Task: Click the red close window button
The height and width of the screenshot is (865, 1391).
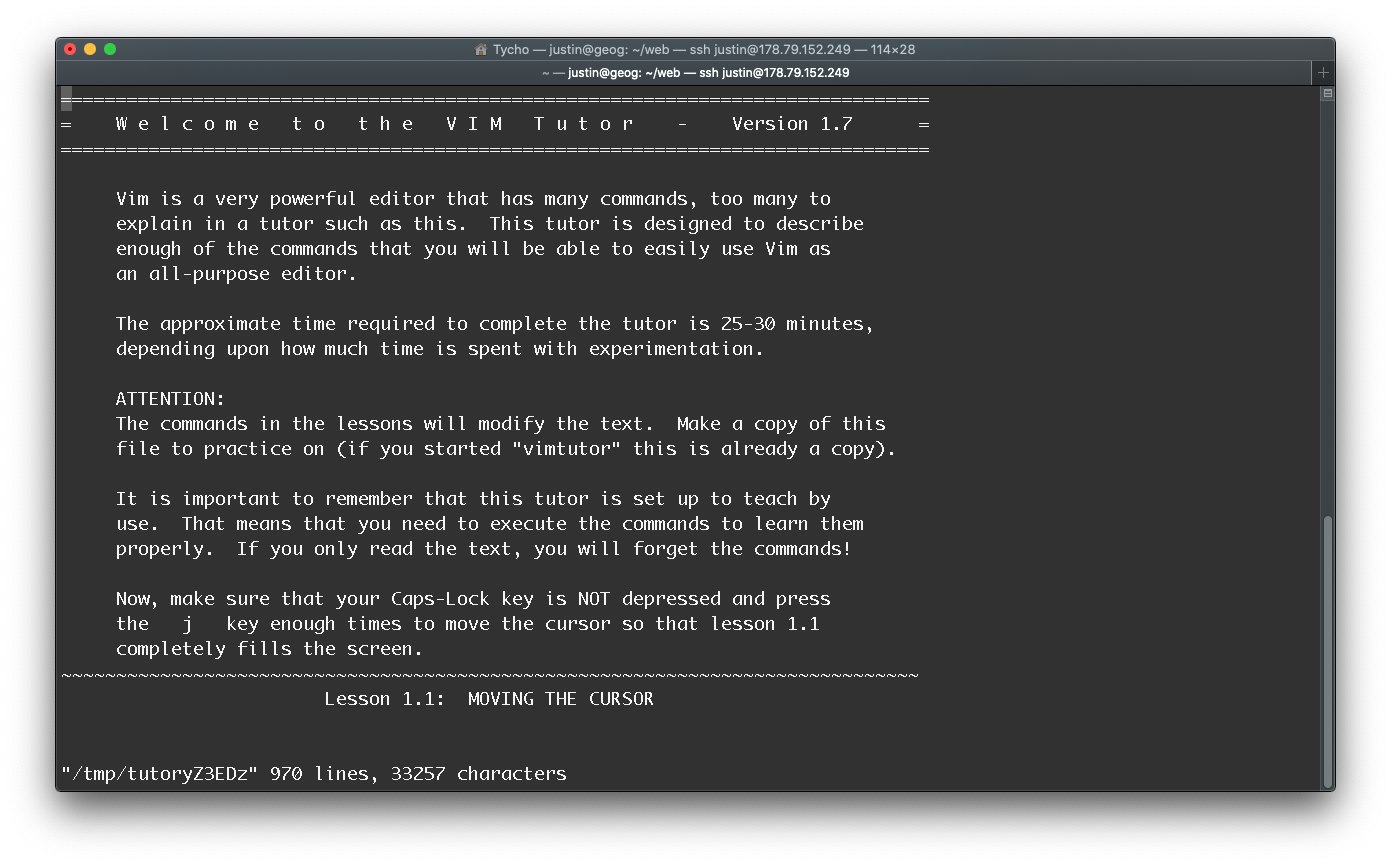Action: (x=70, y=49)
